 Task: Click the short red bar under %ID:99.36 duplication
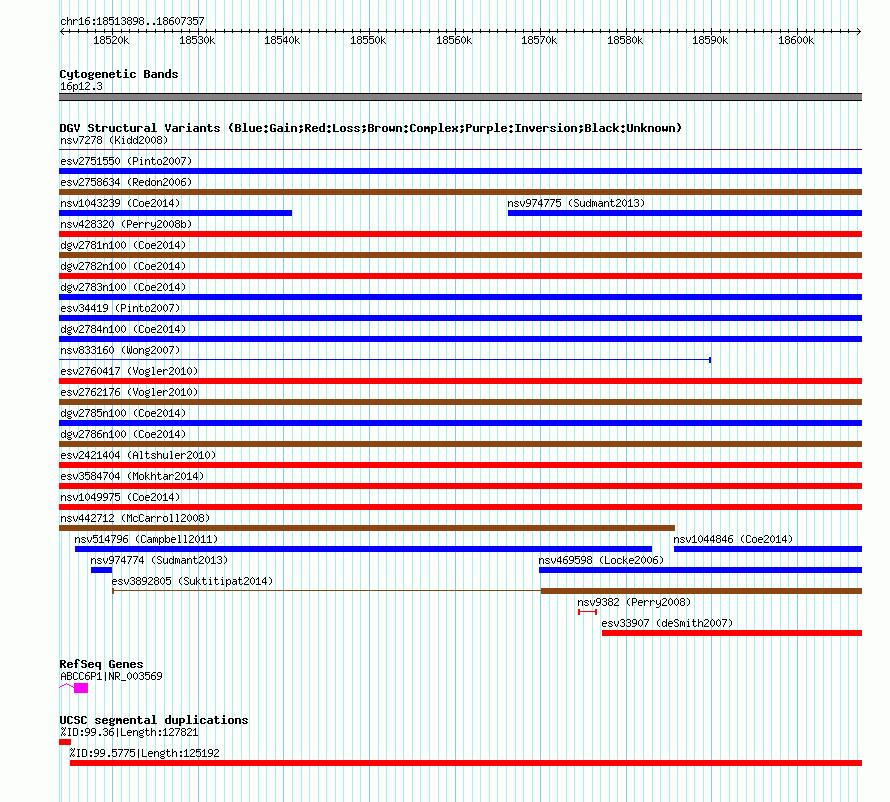pos(65,742)
